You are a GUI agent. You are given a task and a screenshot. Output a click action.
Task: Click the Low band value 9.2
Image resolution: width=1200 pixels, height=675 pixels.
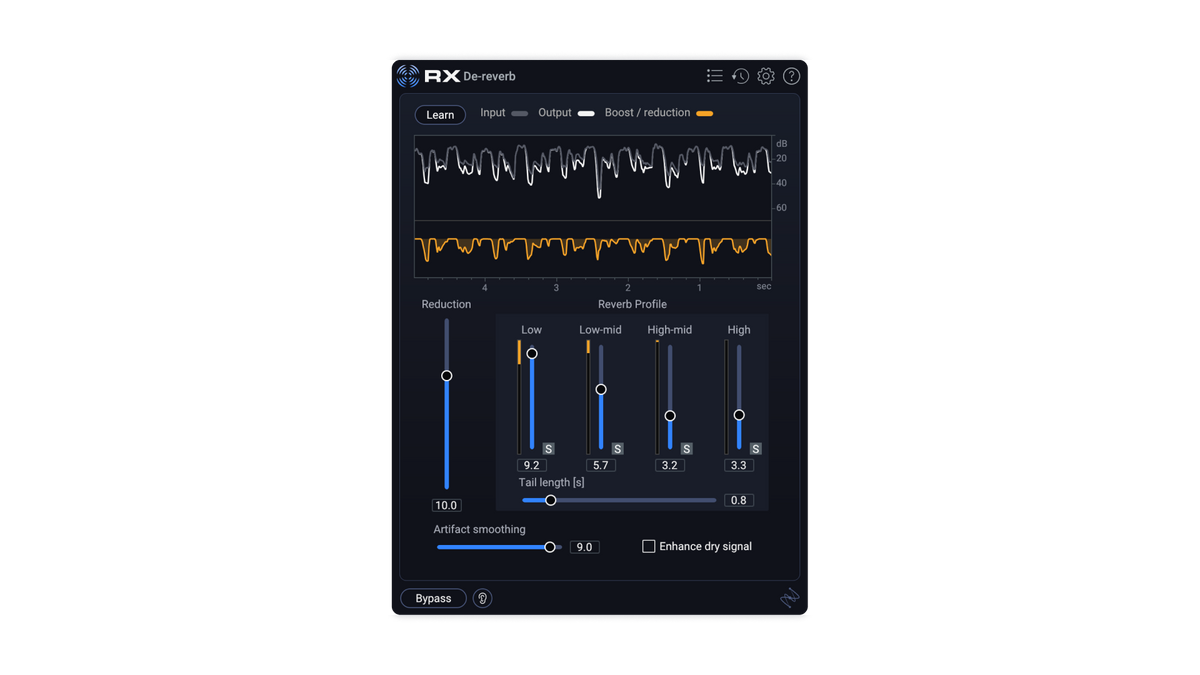[x=532, y=465]
